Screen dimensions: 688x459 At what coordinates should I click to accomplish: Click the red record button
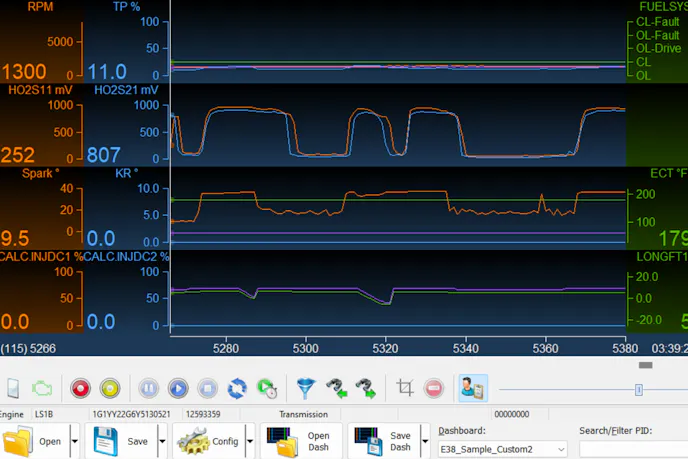[x=80, y=388]
